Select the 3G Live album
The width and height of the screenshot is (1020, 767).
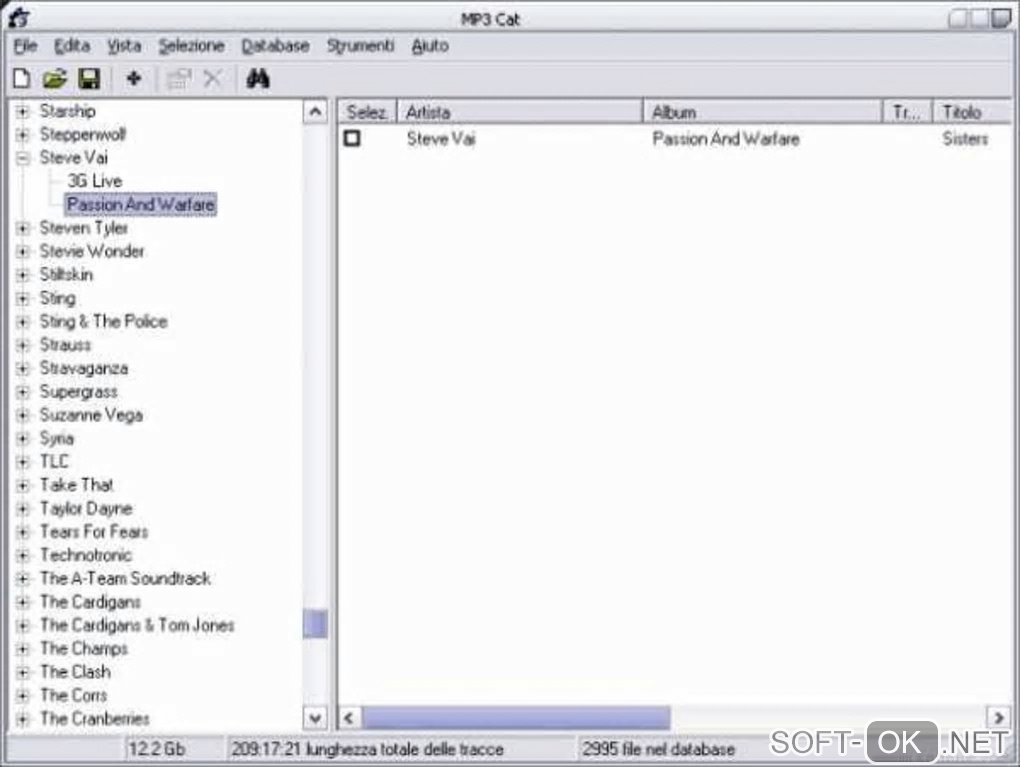click(94, 181)
